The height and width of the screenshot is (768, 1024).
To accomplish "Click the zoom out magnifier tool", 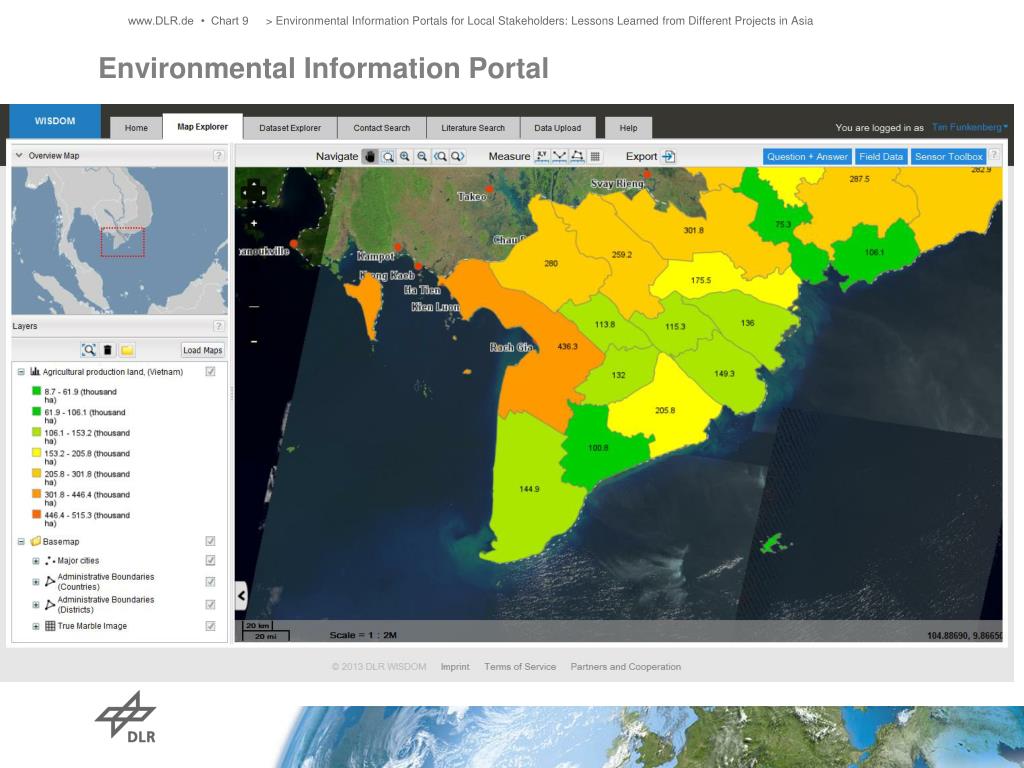I will tap(422, 157).
